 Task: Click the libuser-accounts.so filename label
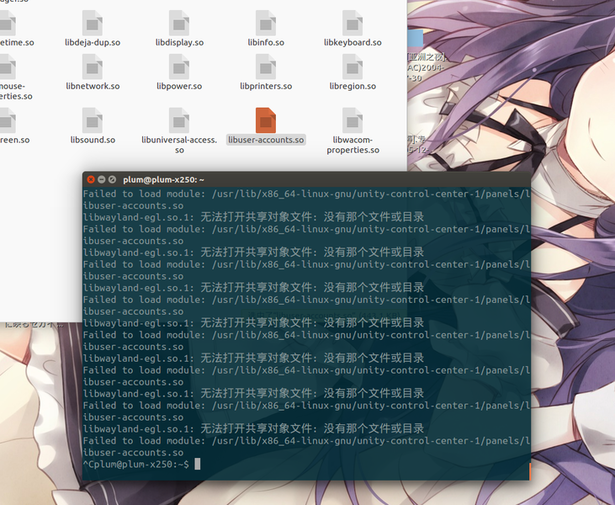[x=266, y=140]
